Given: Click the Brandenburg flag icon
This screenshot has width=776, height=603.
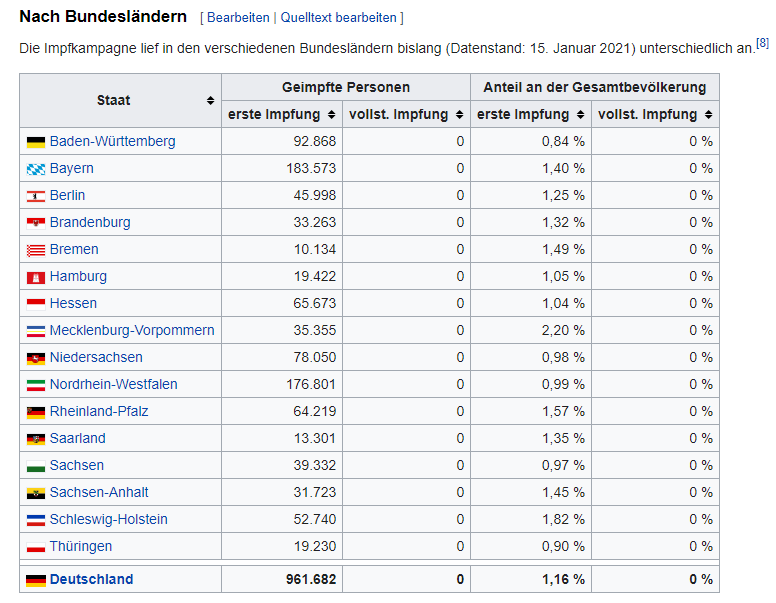Looking at the screenshot, I should [x=36, y=223].
